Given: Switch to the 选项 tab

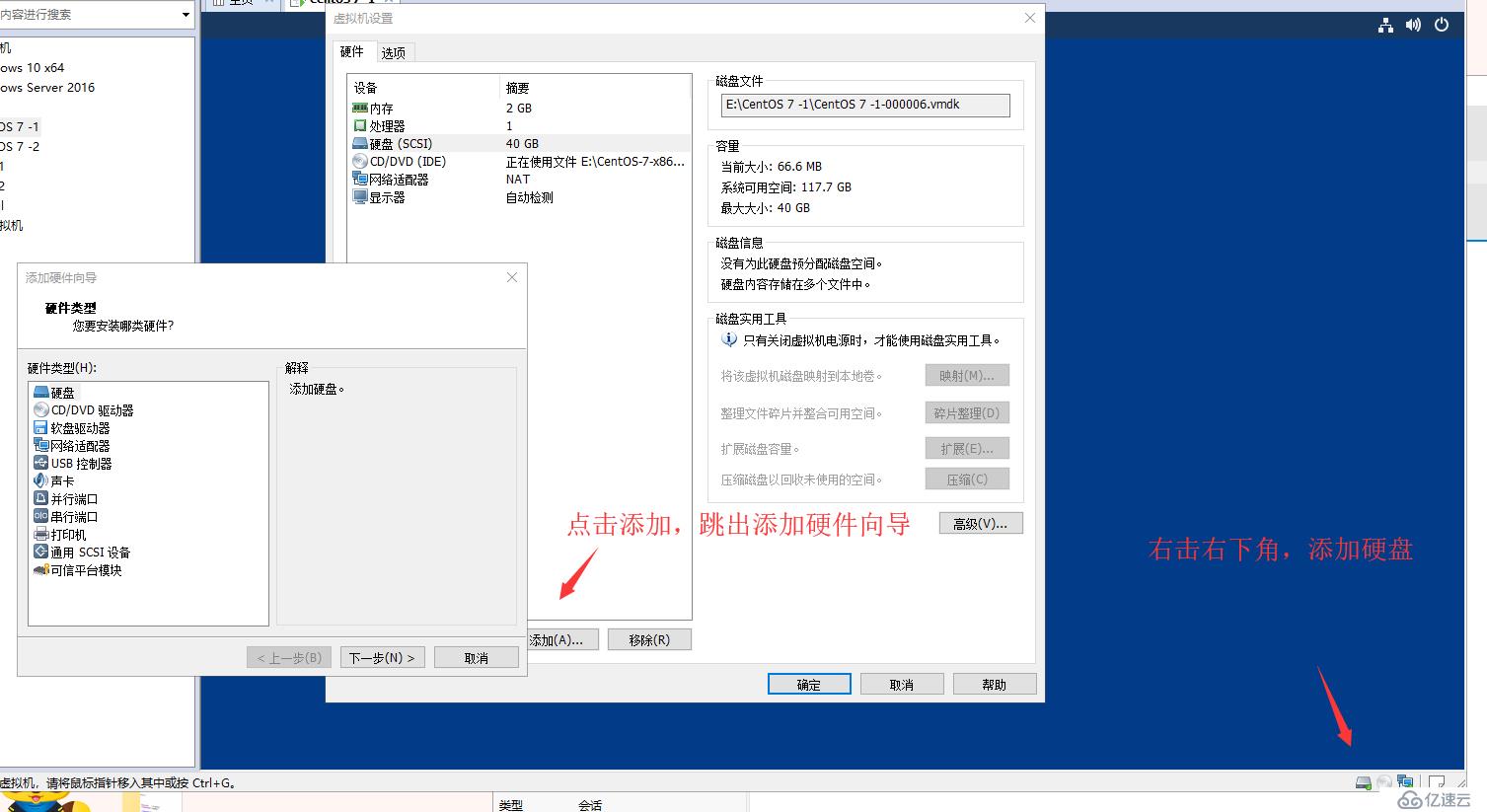Looking at the screenshot, I should [393, 53].
